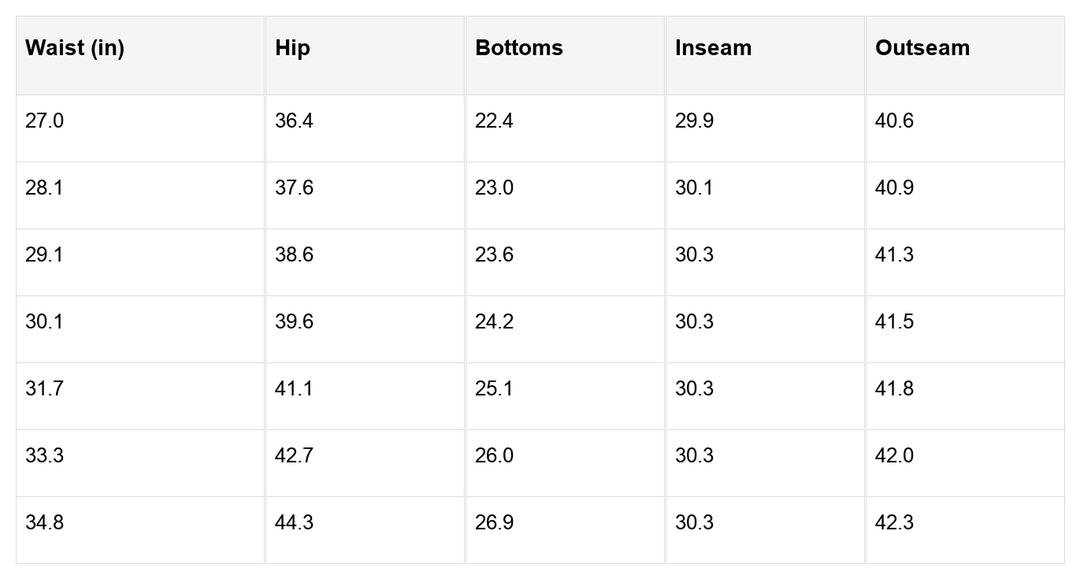Click the 37.6 hip cell
Viewport: 1080px width, 579px height.
[294, 188]
